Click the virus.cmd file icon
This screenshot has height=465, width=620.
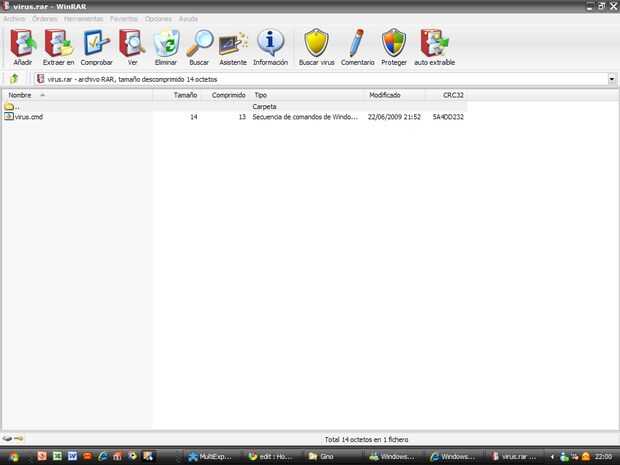click(9, 117)
